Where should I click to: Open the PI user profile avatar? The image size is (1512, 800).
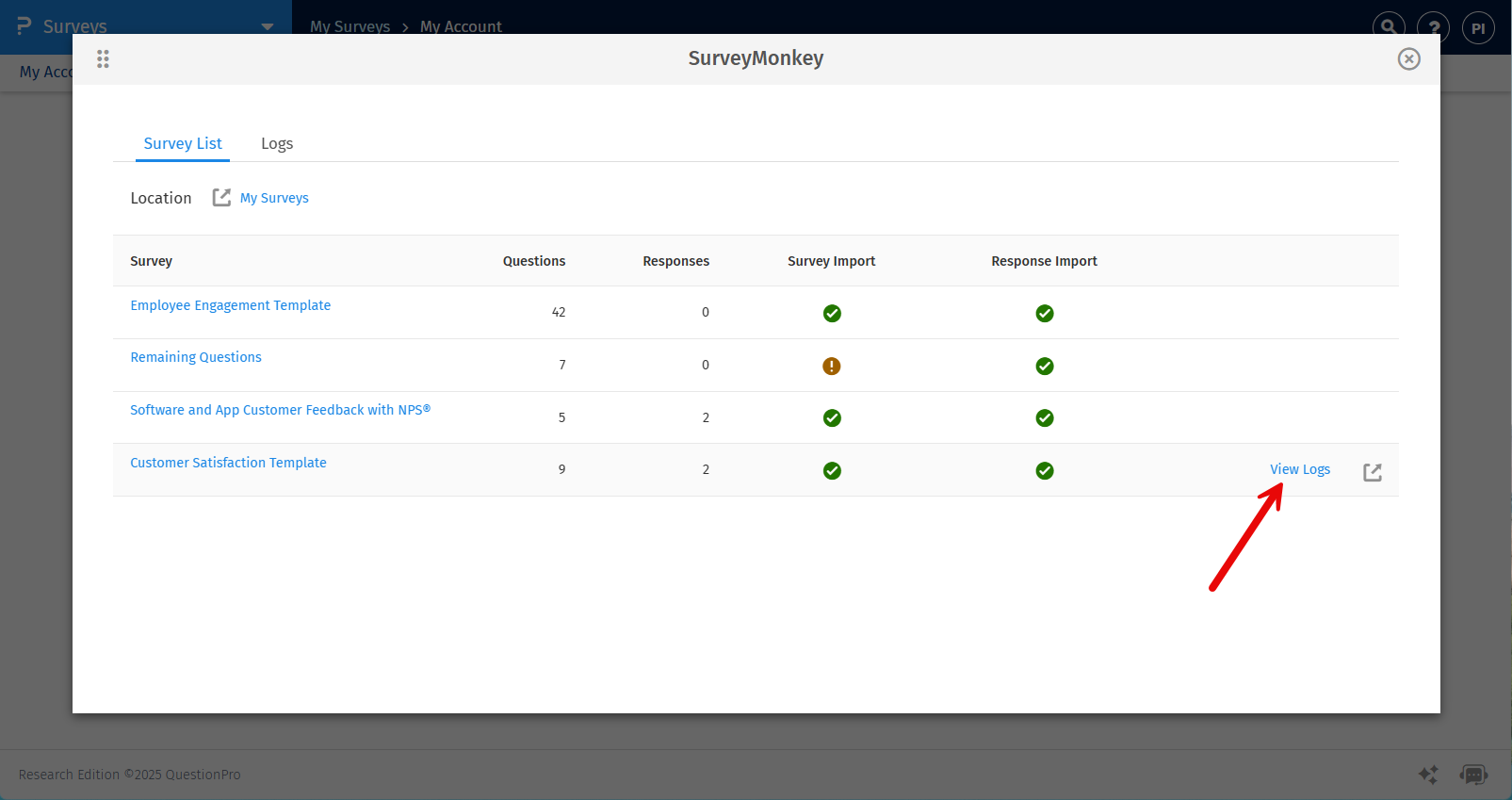coord(1477,28)
